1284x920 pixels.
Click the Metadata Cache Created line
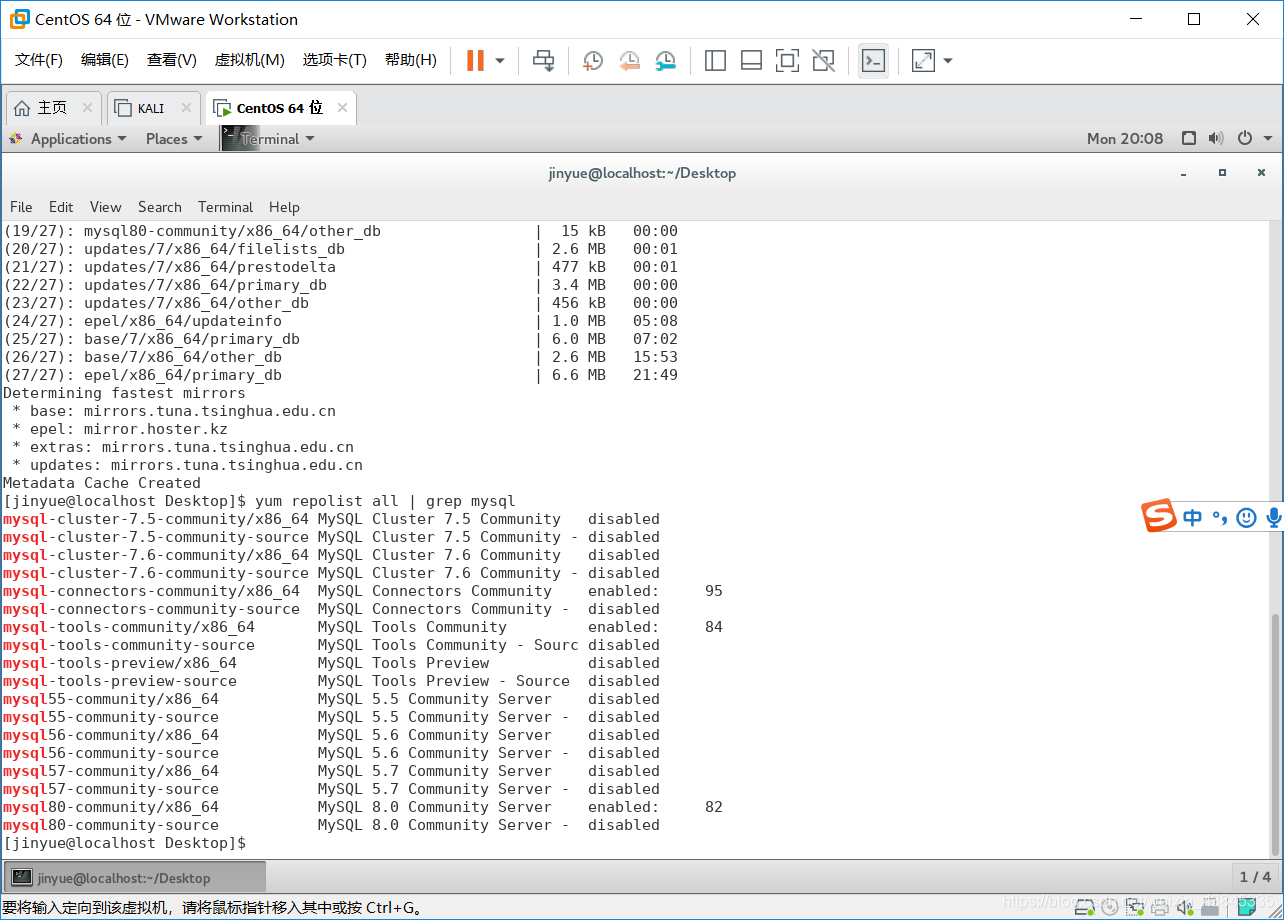[102, 483]
